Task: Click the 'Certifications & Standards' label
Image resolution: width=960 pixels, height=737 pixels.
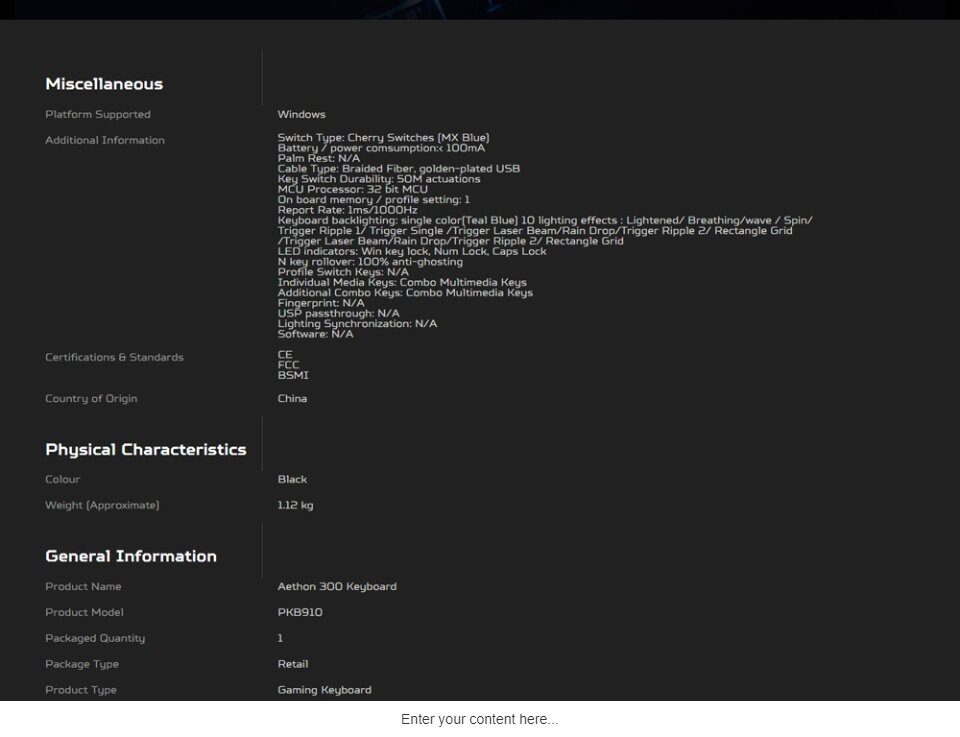Action: pyautogui.click(x=114, y=357)
